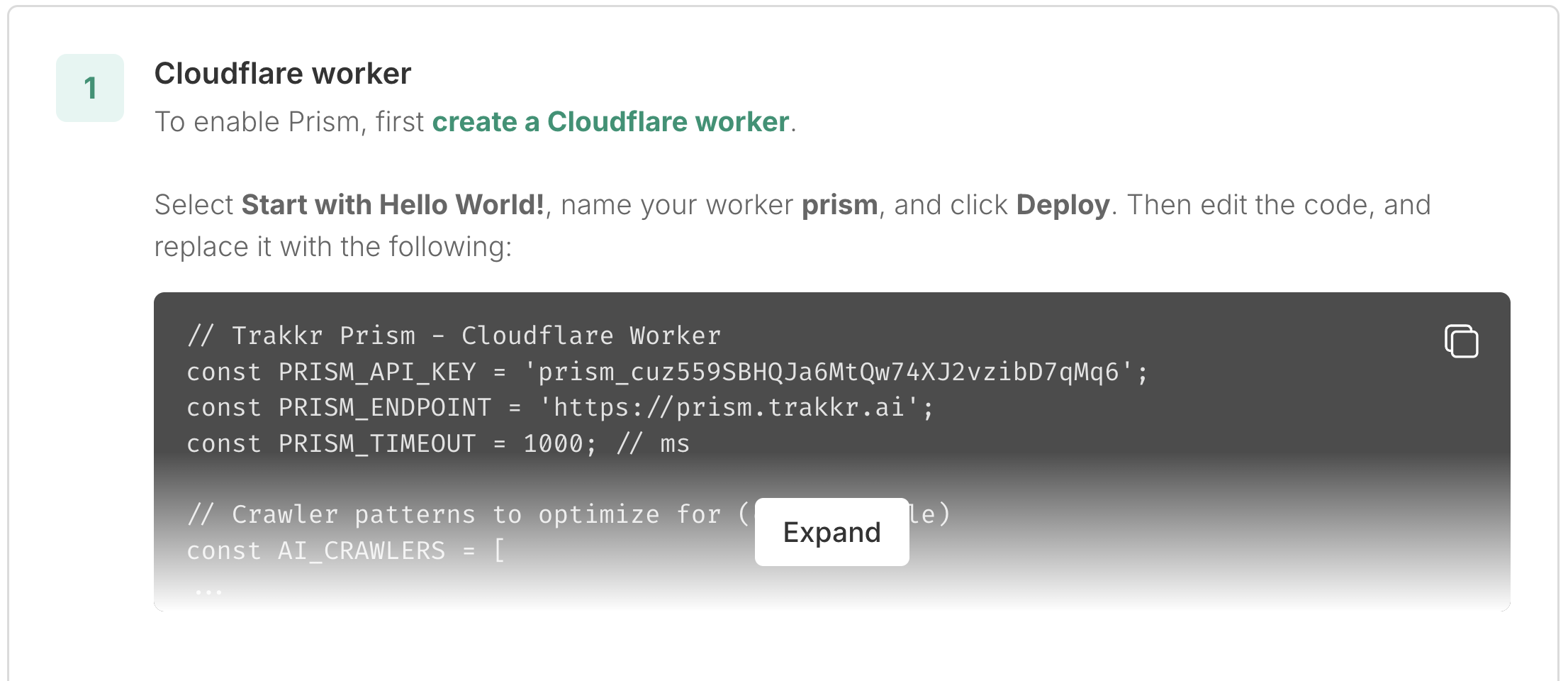This screenshot has height=681, width=1568.
Task: Click the Start with Hello World! instruction text
Action: click(x=393, y=205)
